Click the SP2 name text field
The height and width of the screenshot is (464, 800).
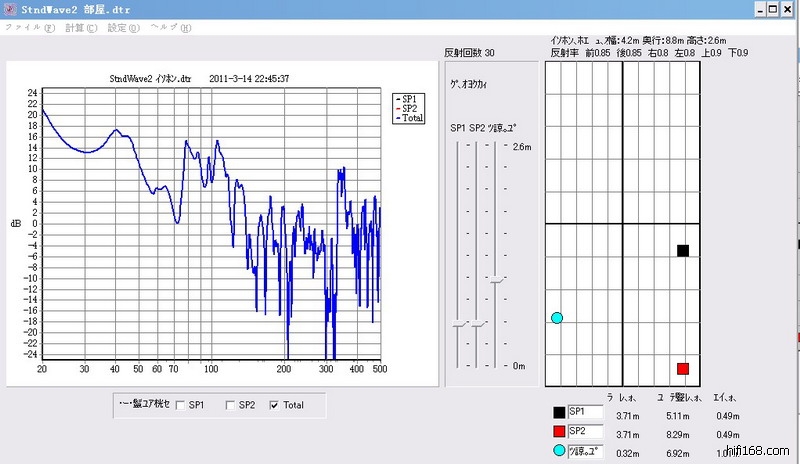click(x=586, y=431)
